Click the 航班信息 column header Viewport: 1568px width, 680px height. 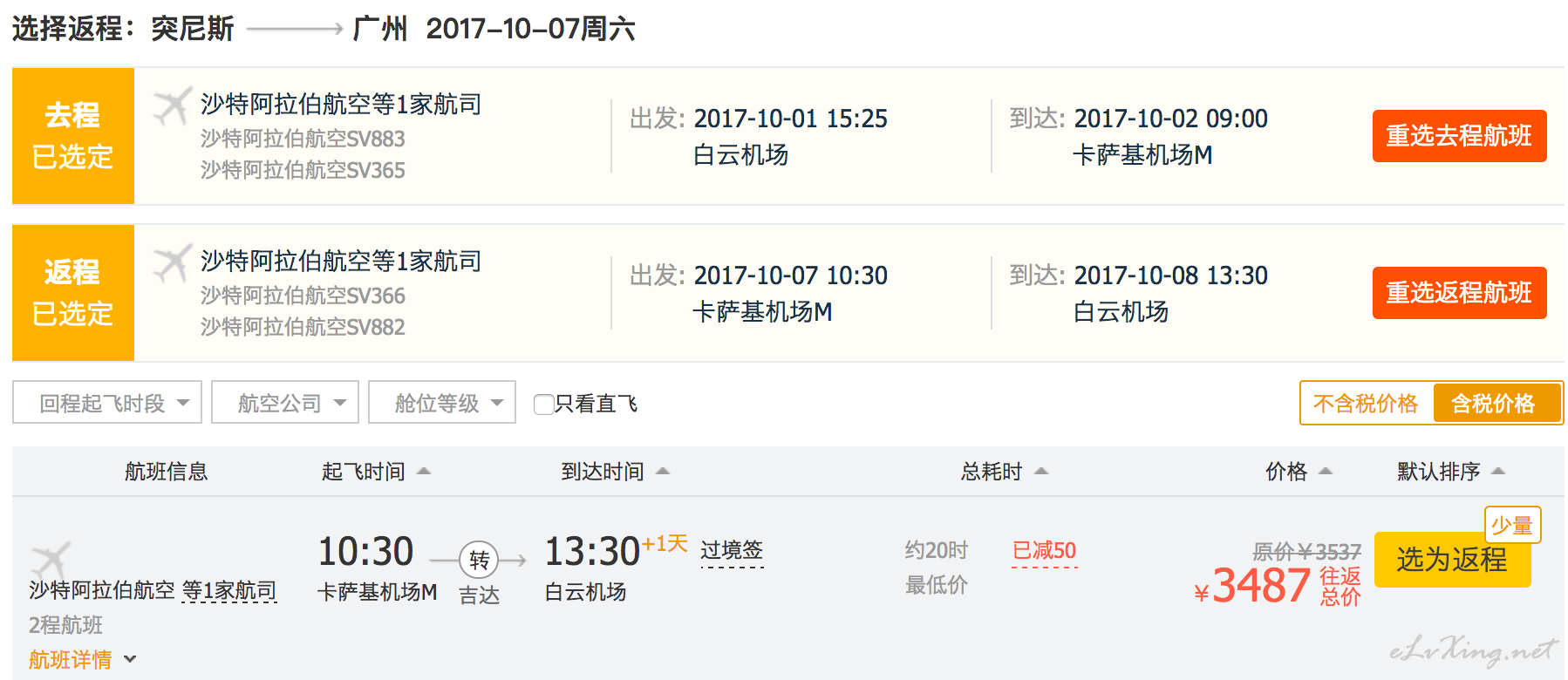point(166,472)
